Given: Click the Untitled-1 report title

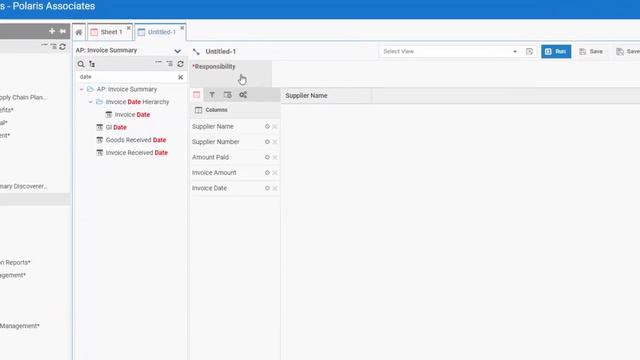Looking at the screenshot, I should (220, 51).
